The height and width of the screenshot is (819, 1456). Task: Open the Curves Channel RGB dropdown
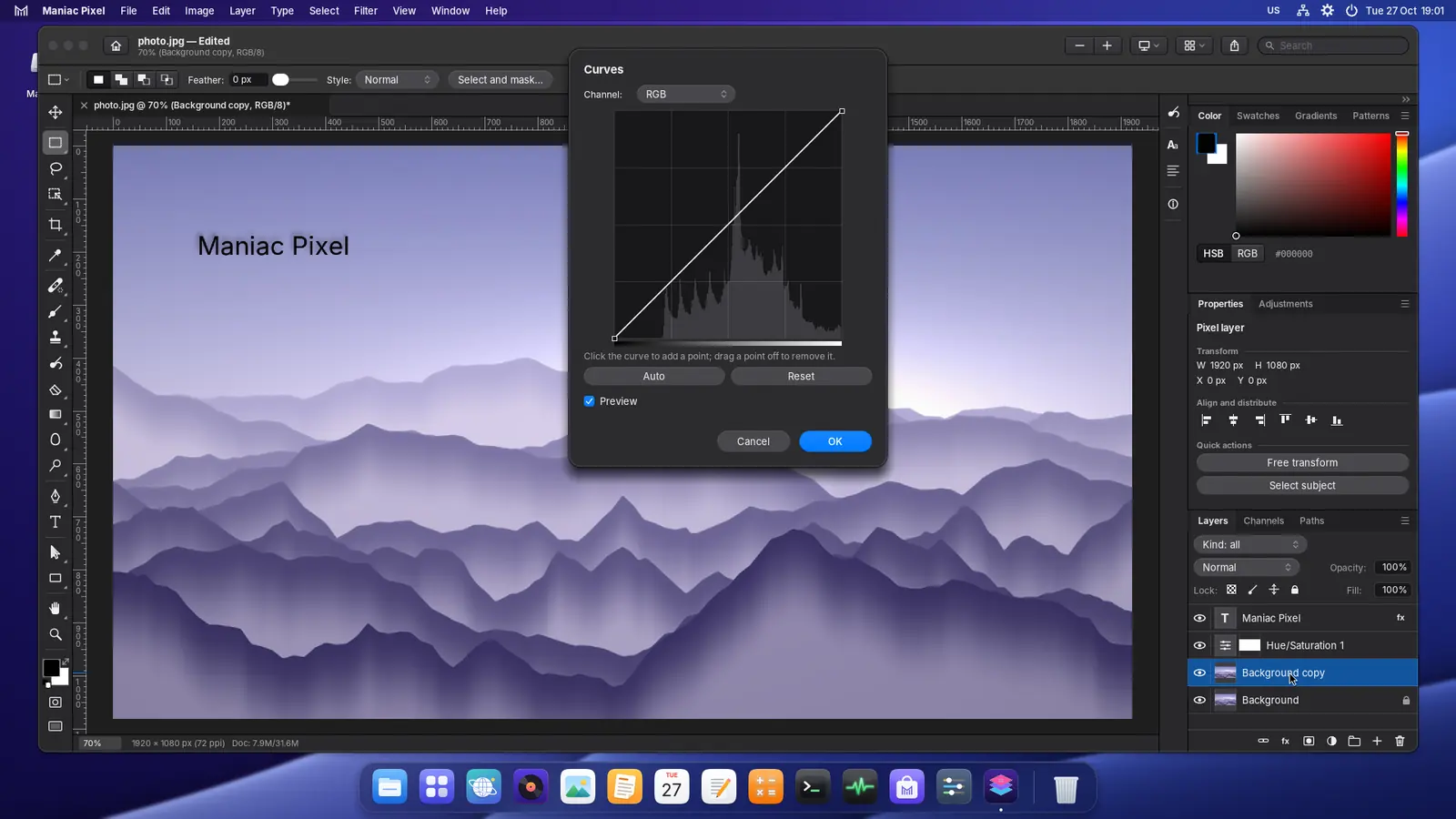685,94
